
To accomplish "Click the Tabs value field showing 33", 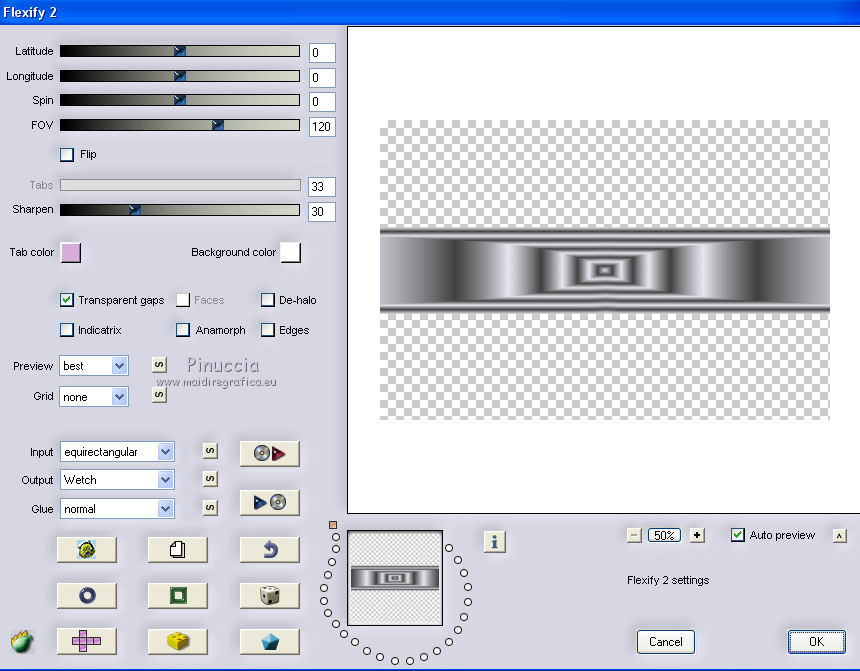I will [322, 187].
